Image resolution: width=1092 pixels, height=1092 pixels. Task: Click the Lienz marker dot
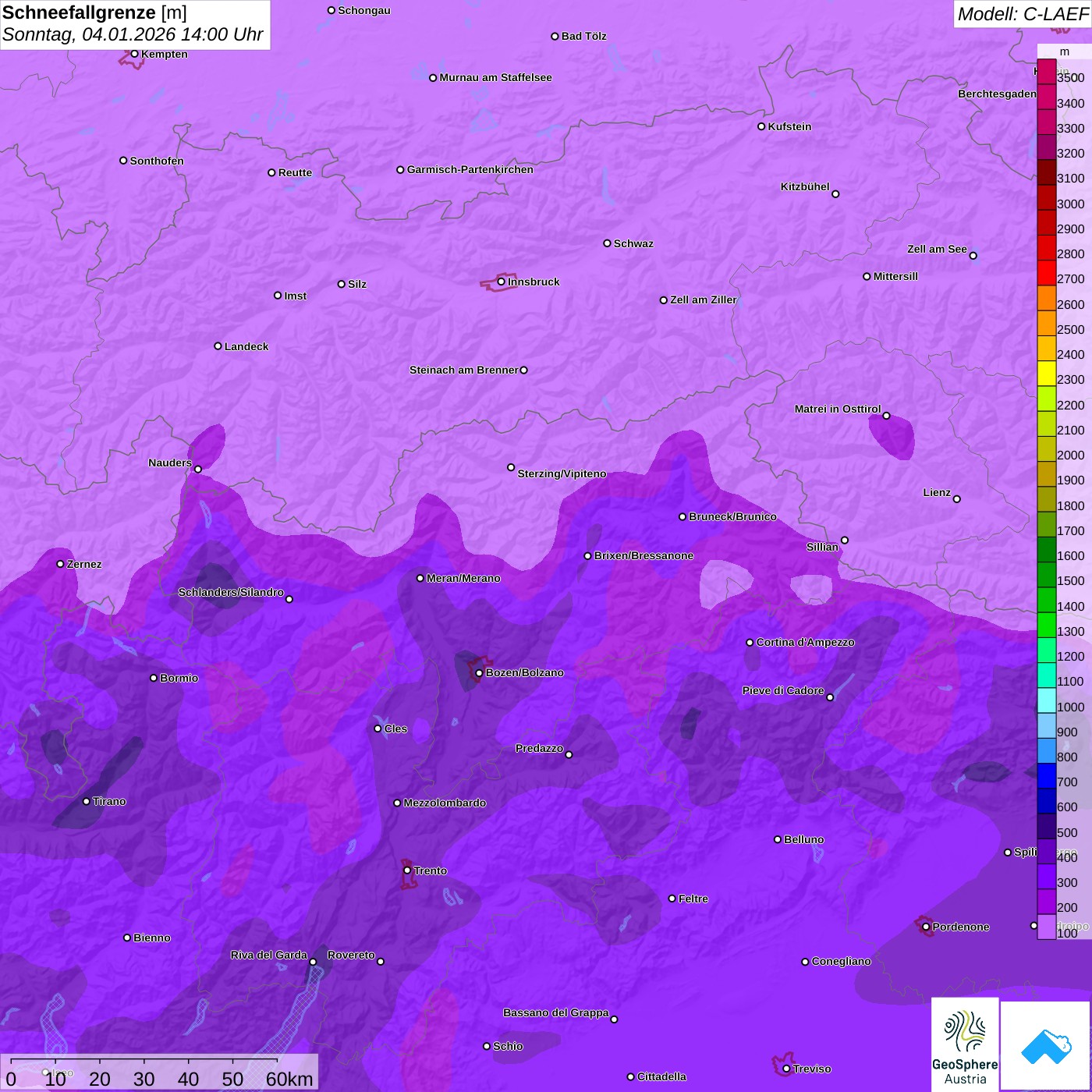957,499
